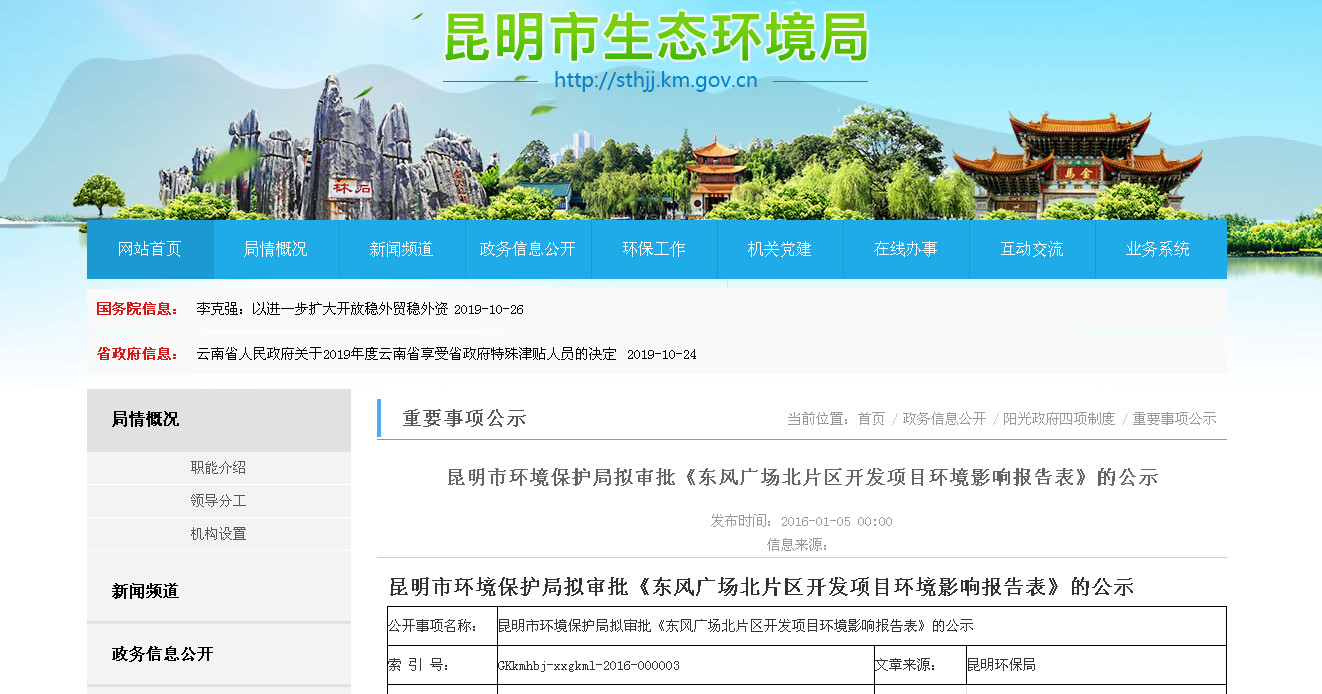1322x694 pixels.
Task: Click 首页 in the breadcrumb trail
Action: point(871,419)
